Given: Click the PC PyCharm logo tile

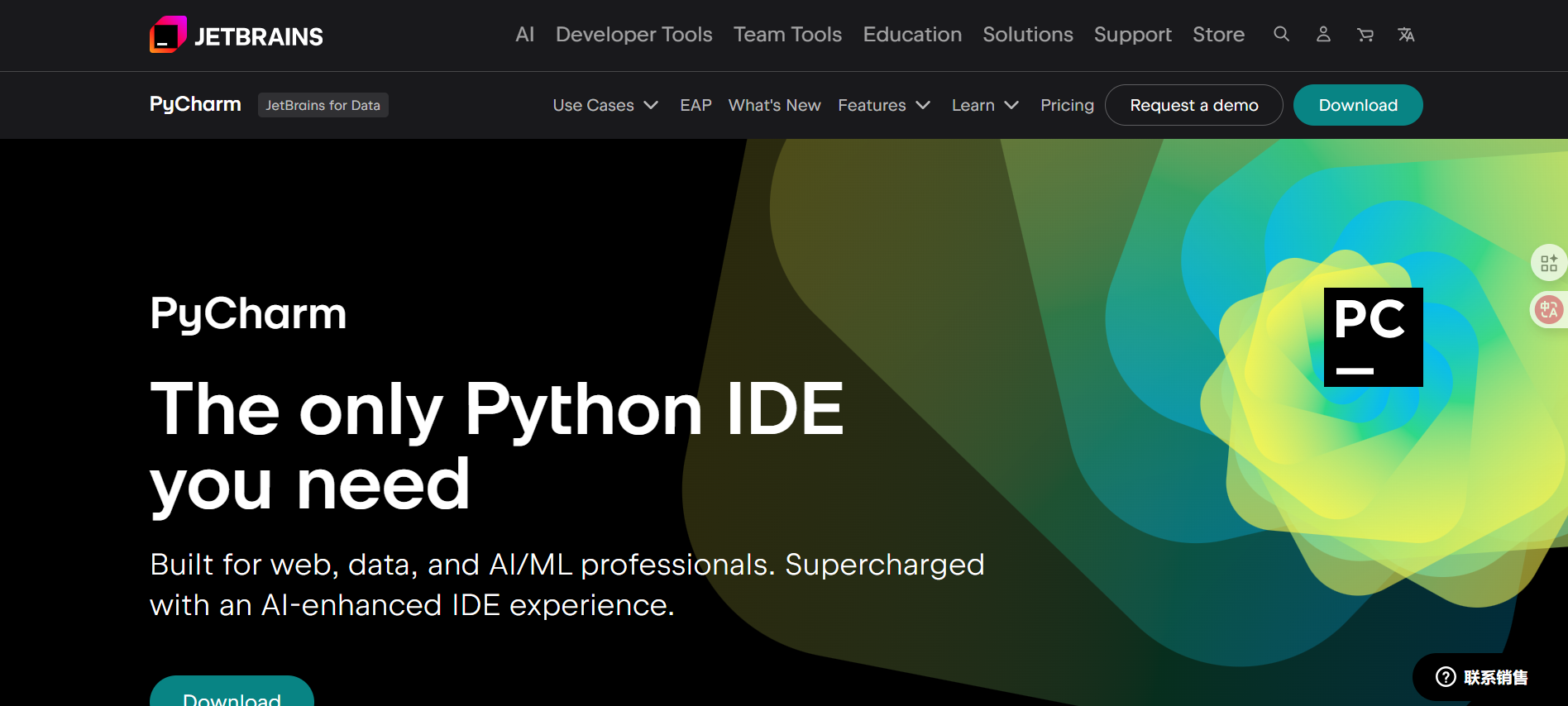Looking at the screenshot, I should (1373, 336).
